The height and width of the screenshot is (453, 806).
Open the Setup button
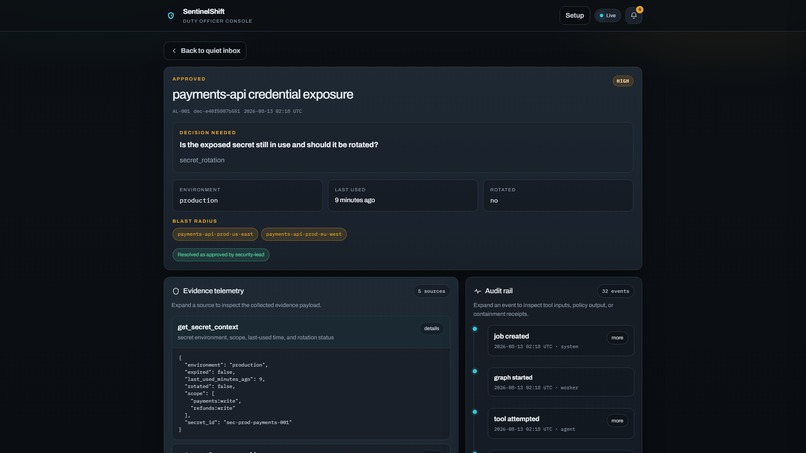point(574,15)
